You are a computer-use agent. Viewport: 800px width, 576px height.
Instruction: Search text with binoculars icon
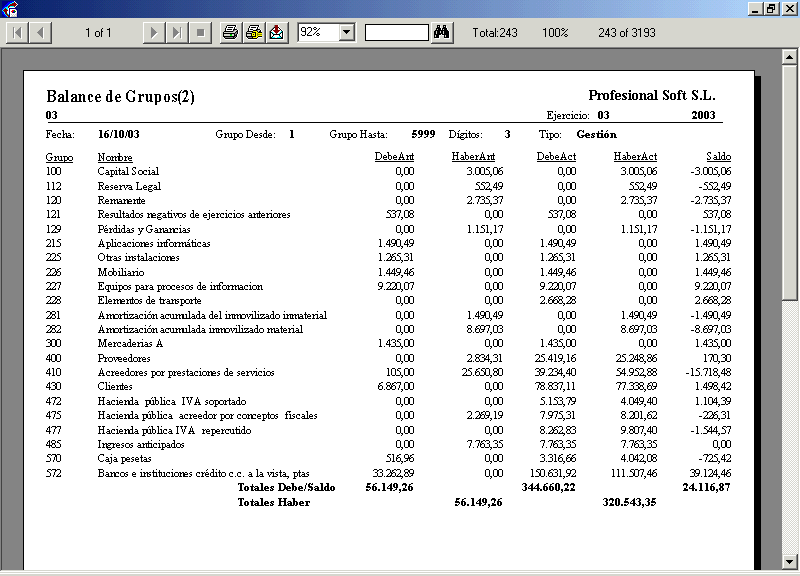(443, 33)
